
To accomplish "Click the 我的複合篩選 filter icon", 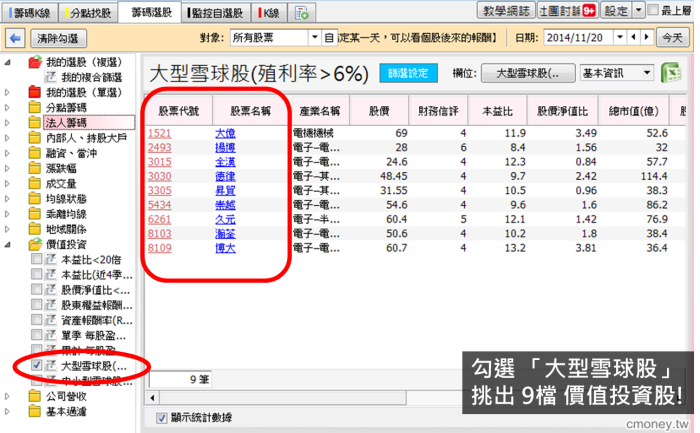I will click(50, 77).
